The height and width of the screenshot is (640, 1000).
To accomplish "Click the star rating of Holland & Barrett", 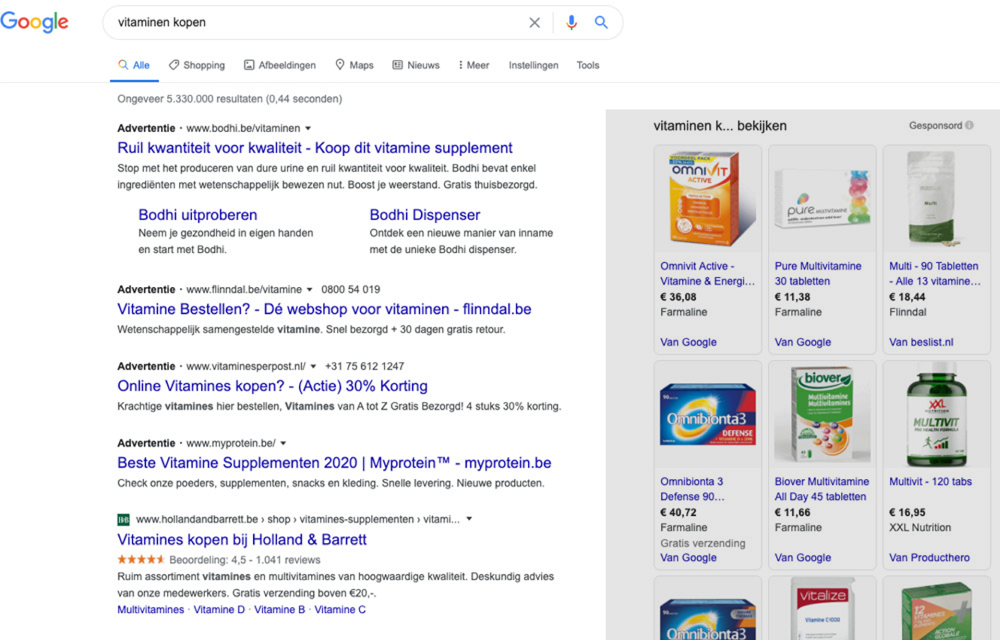I will 140,560.
